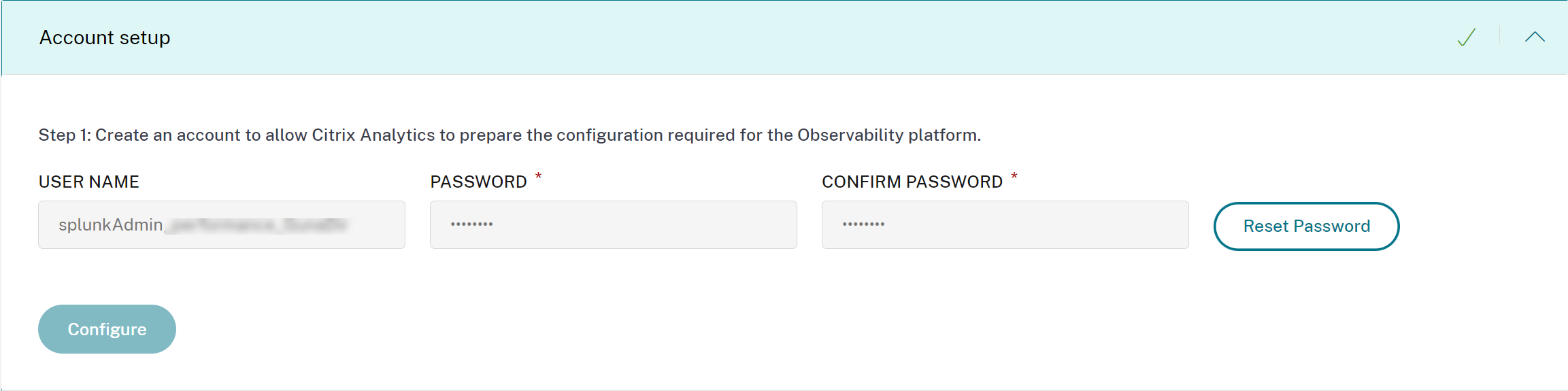This screenshot has height=391, width=1568.
Task: Click the blurred part of the username
Action: point(257,225)
